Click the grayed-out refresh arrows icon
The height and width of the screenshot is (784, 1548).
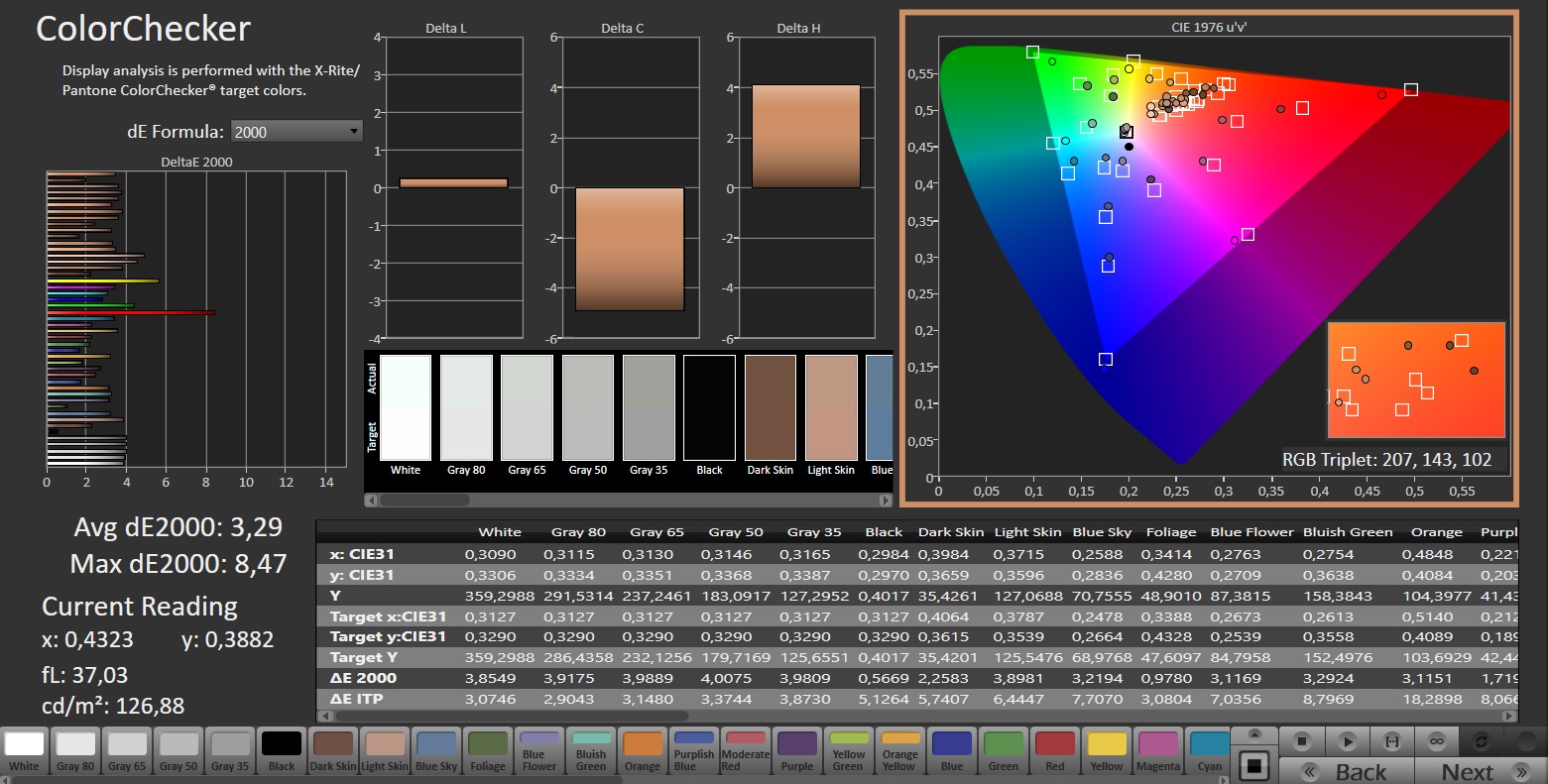pyautogui.click(x=1482, y=740)
